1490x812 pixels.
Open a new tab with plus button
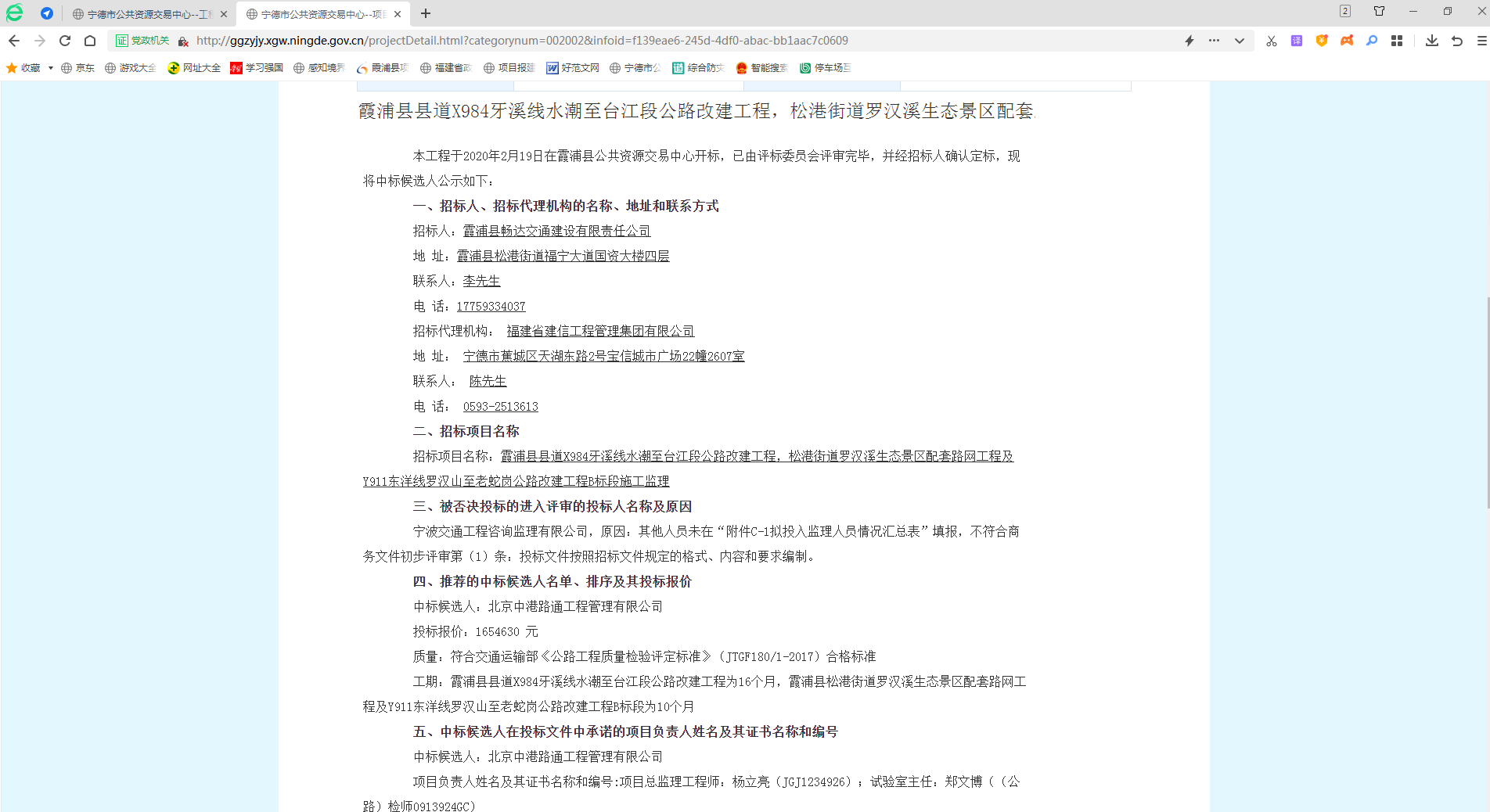(426, 13)
